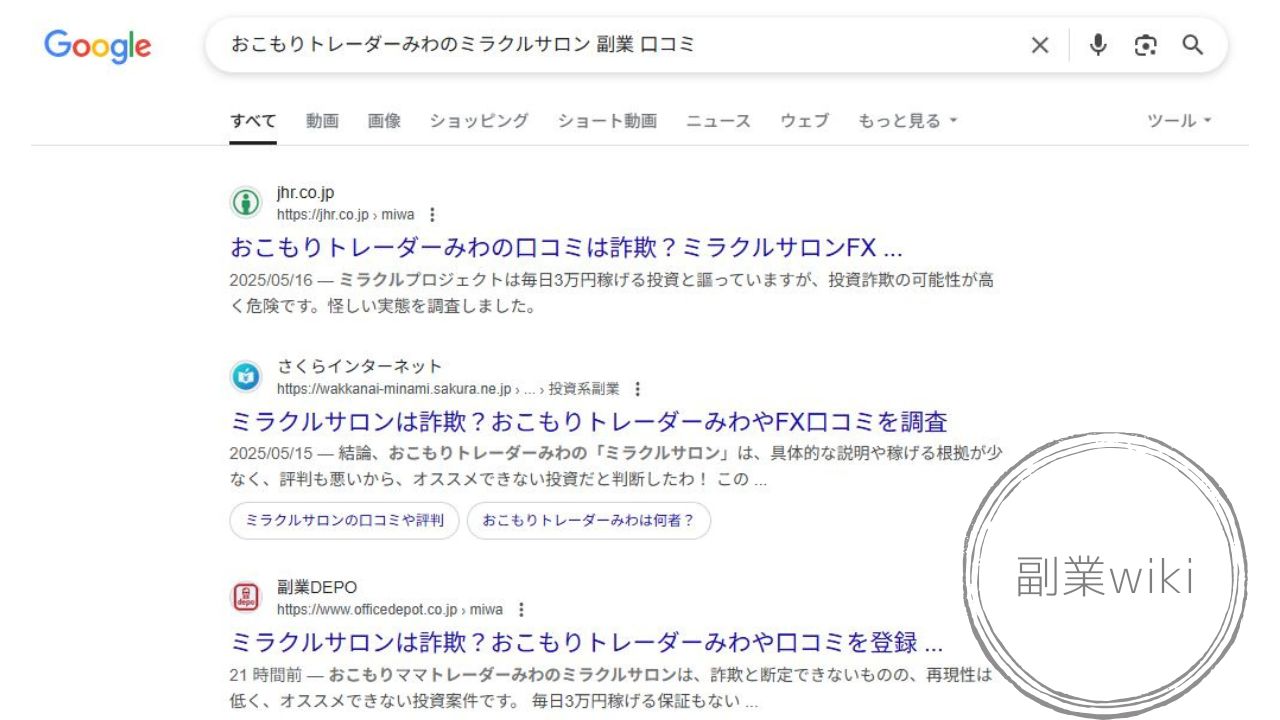Click the さくらインターネット site name
This screenshot has width=1280, height=720.
[x=359, y=366]
